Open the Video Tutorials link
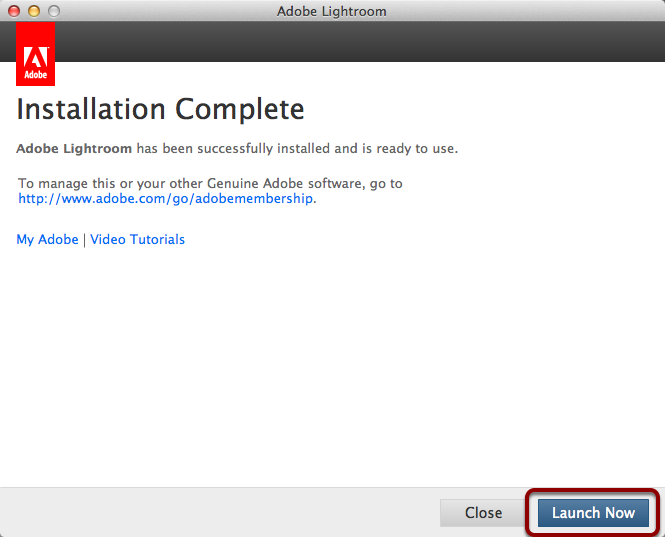Screen dimensions: 665x537 click(137, 240)
